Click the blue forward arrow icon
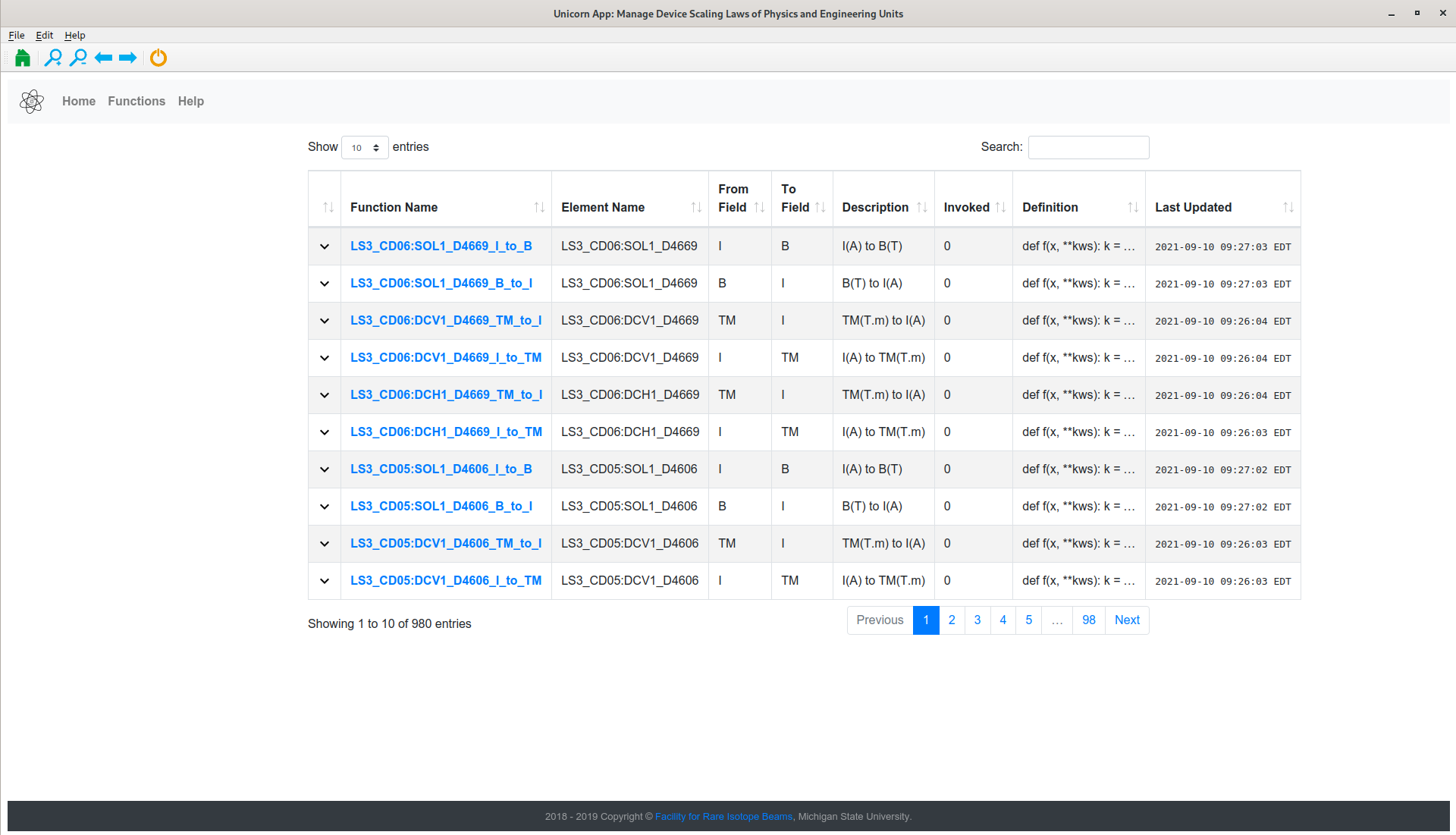Image resolution: width=1456 pixels, height=835 pixels. point(128,58)
